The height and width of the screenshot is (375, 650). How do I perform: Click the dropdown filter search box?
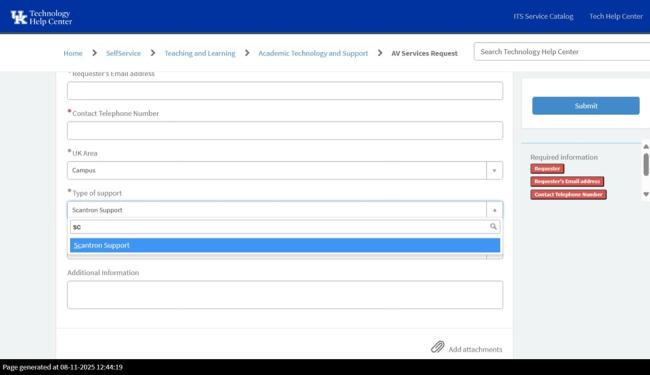click(285, 227)
